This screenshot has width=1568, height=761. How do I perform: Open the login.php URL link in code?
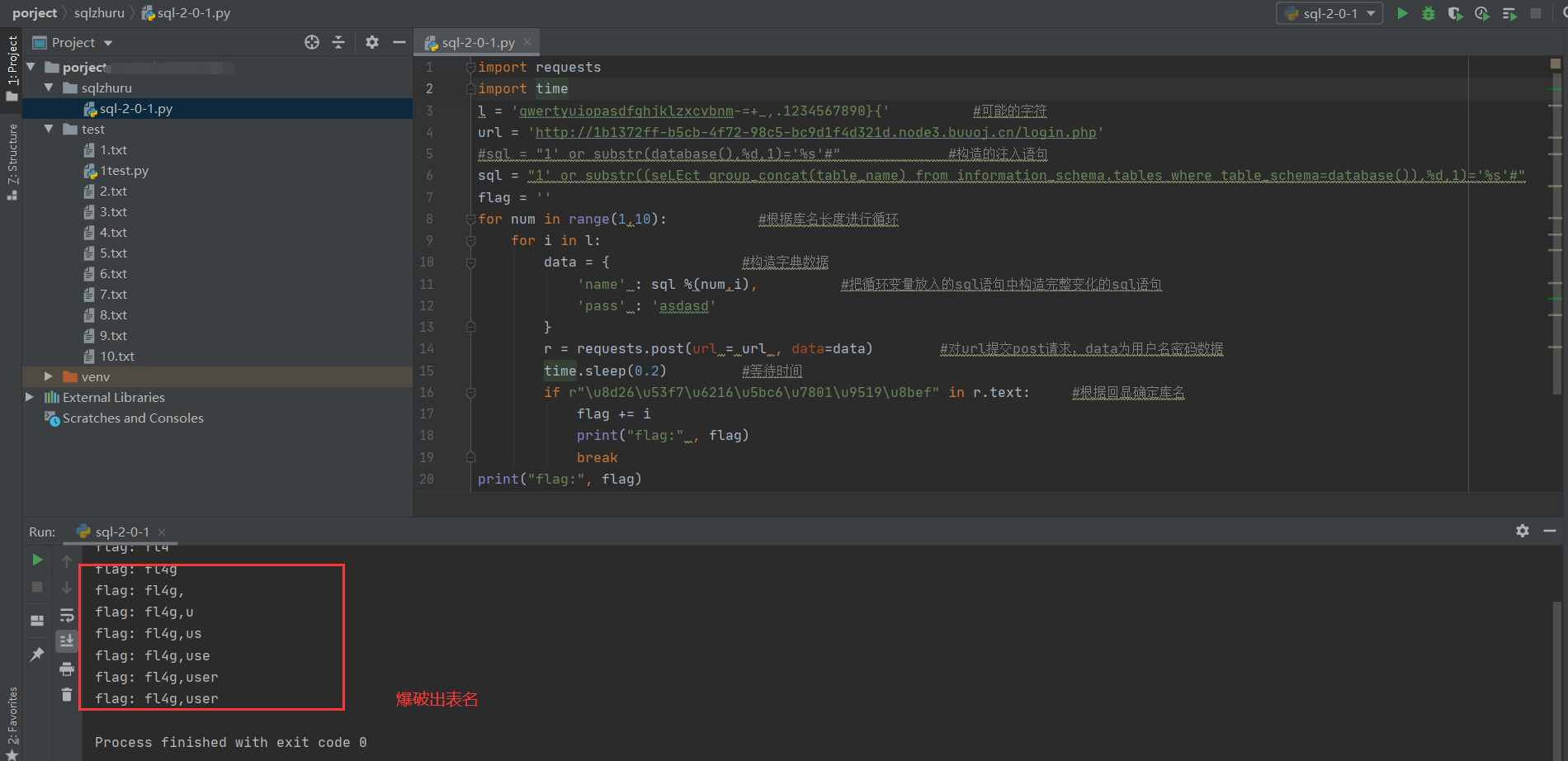pyautogui.click(x=815, y=132)
